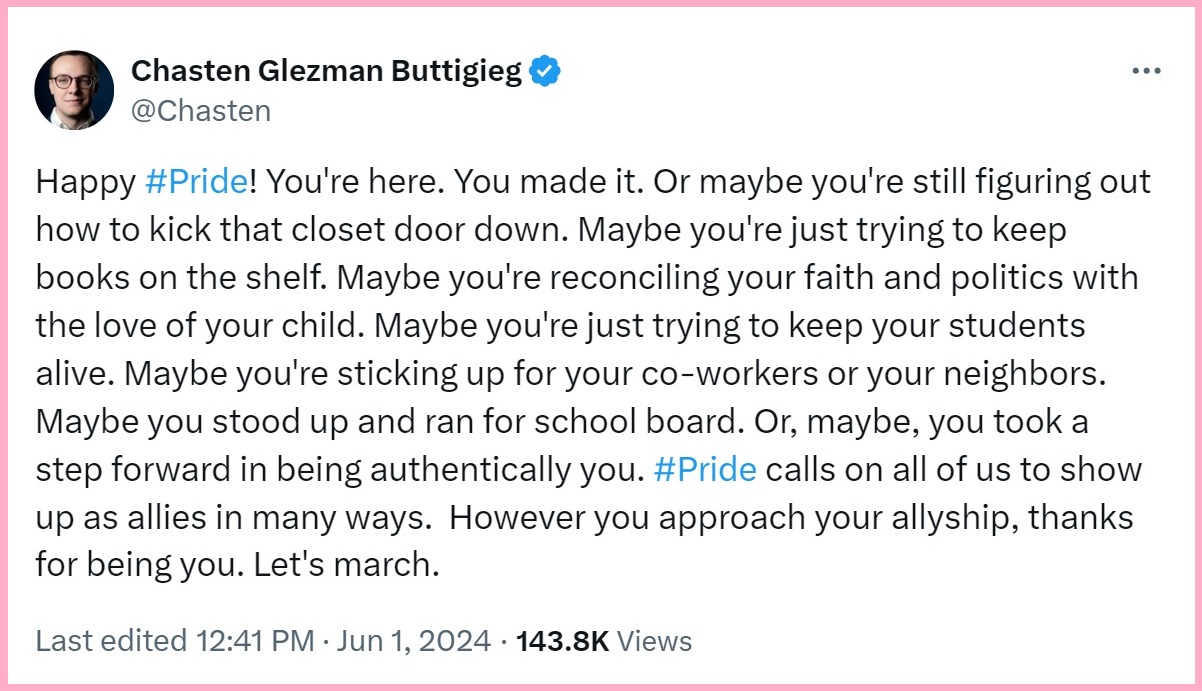Click the display name Chasten Glezman Buttigieg
This screenshot has width=1202, height=691.
(327, 71)
